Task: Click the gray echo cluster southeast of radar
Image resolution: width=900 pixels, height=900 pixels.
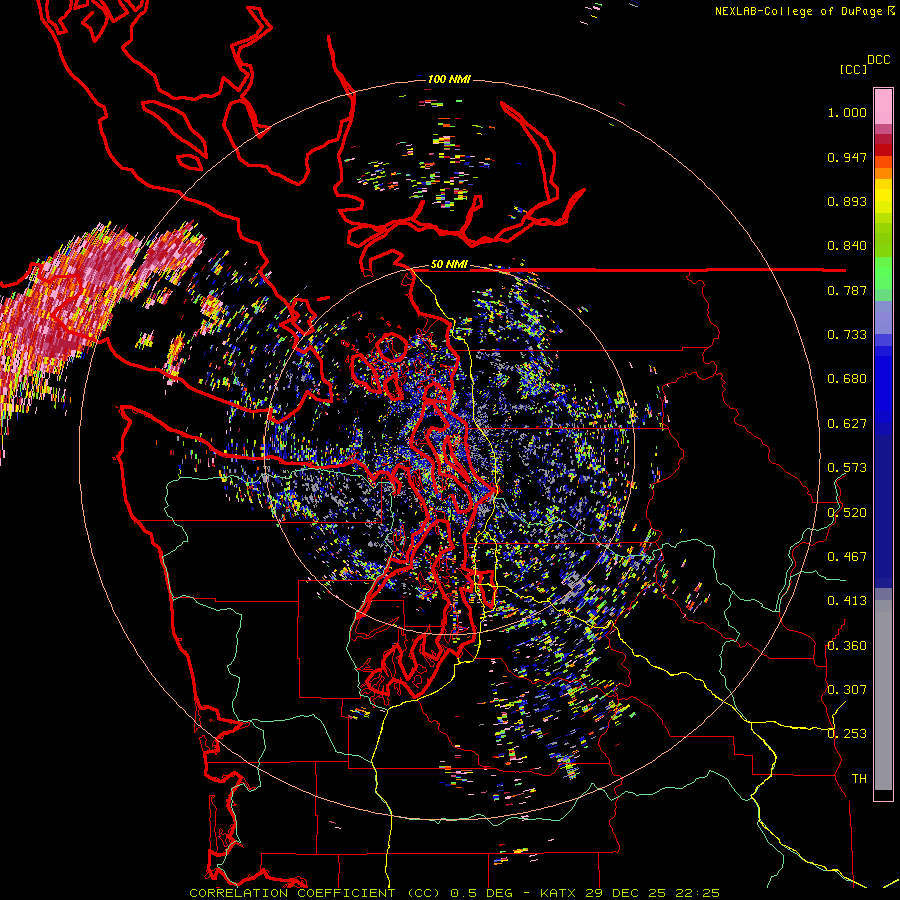Action: coord(574,588)
